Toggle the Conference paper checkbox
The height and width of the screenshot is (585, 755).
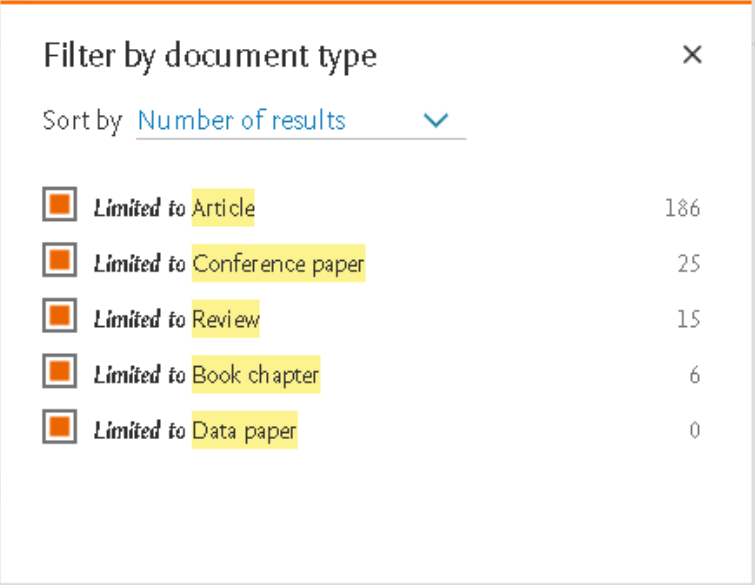(59, 261)
